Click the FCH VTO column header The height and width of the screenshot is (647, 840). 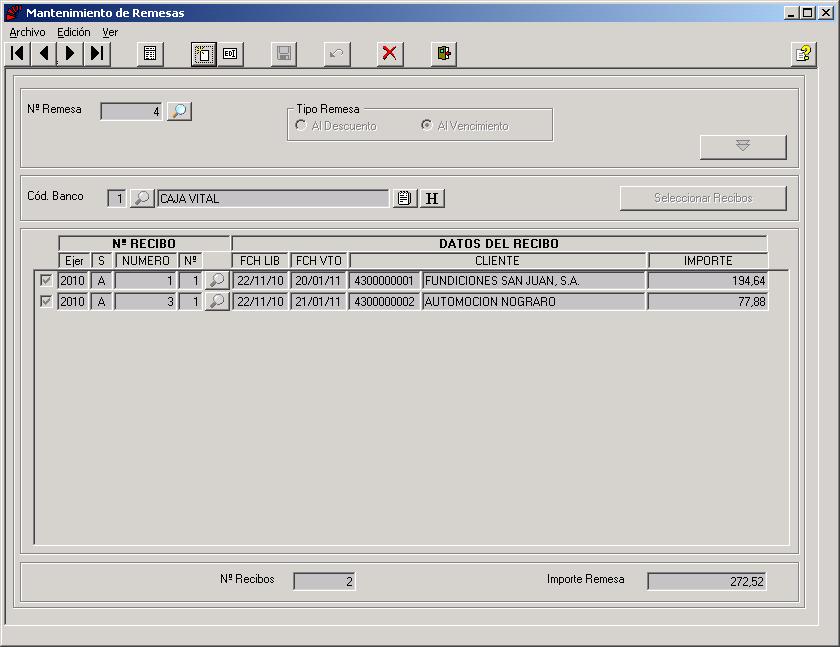(319, 261)
